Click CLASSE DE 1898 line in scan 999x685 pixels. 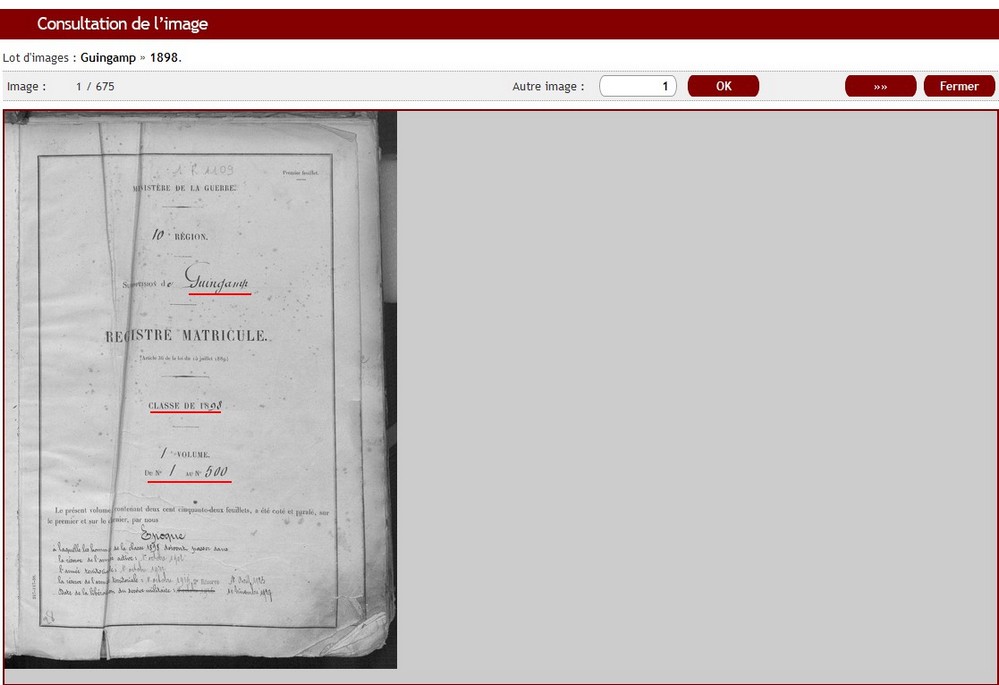tap(185, 406)
